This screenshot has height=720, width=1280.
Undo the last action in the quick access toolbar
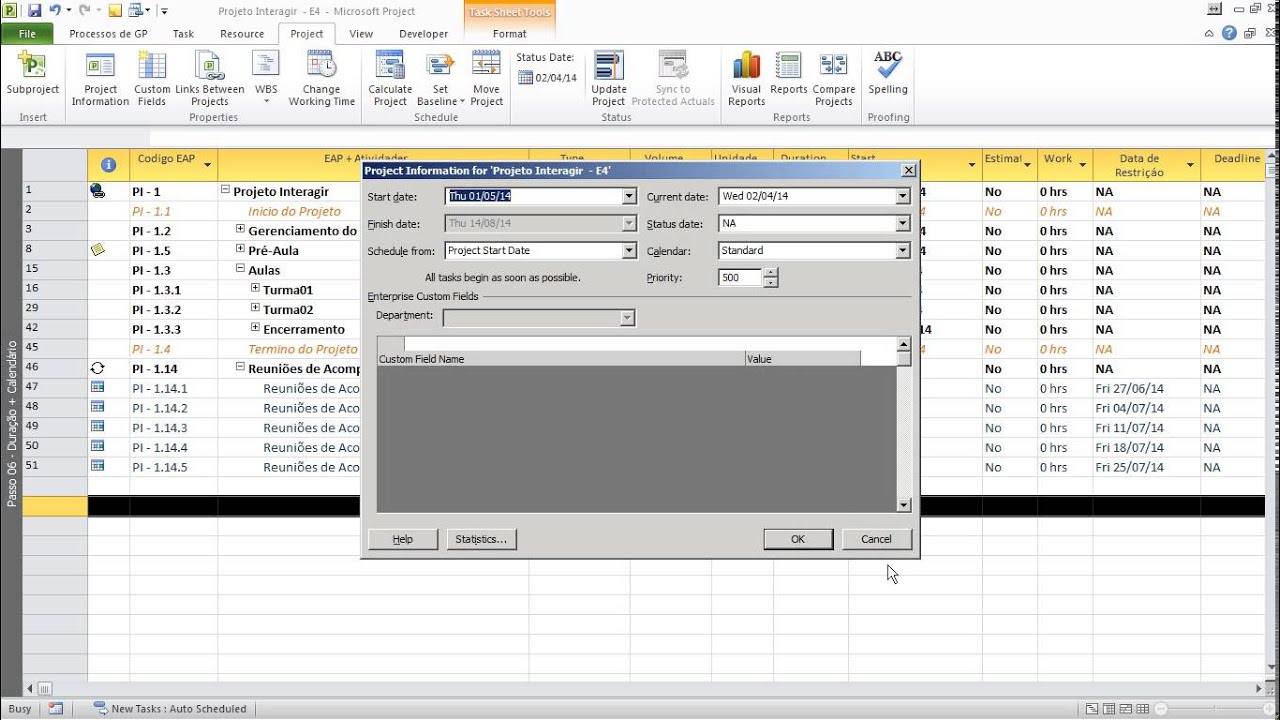coord(56,10)
